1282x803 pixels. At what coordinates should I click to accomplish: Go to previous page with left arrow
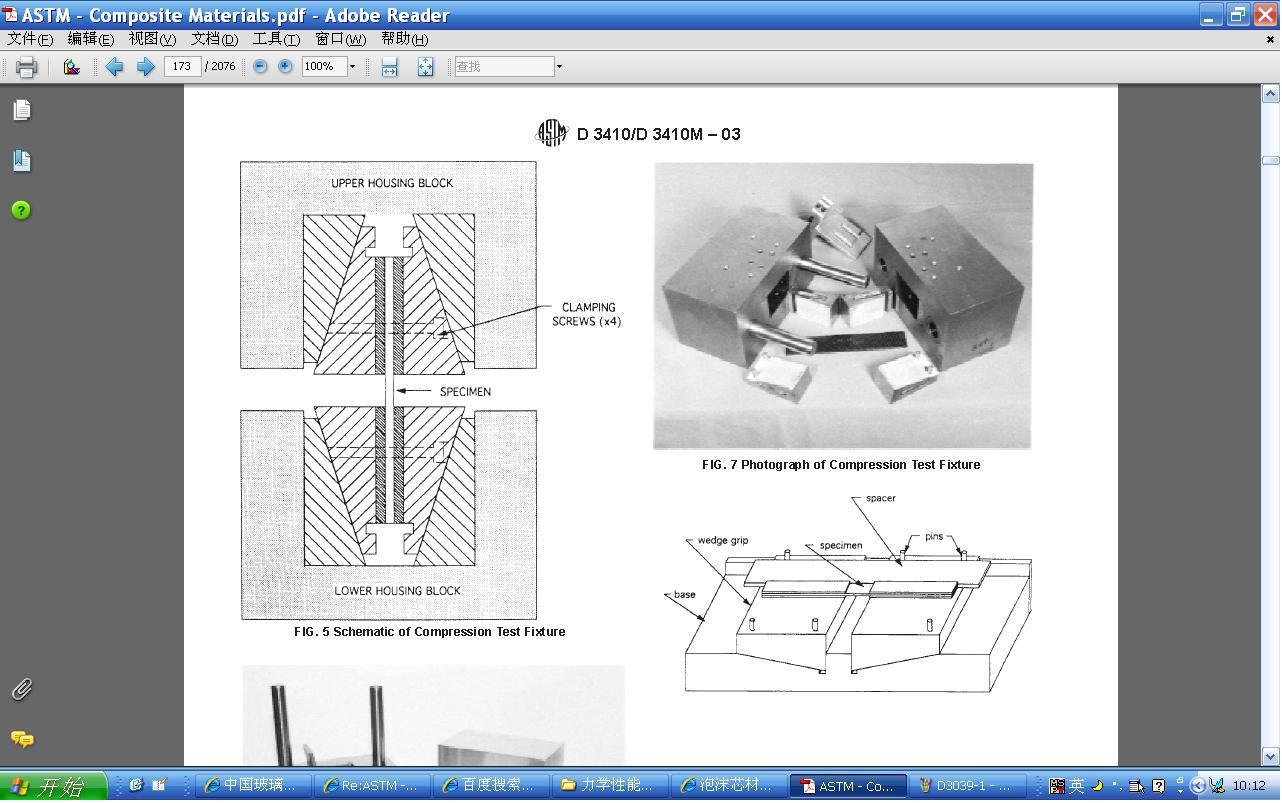point(114,67)
